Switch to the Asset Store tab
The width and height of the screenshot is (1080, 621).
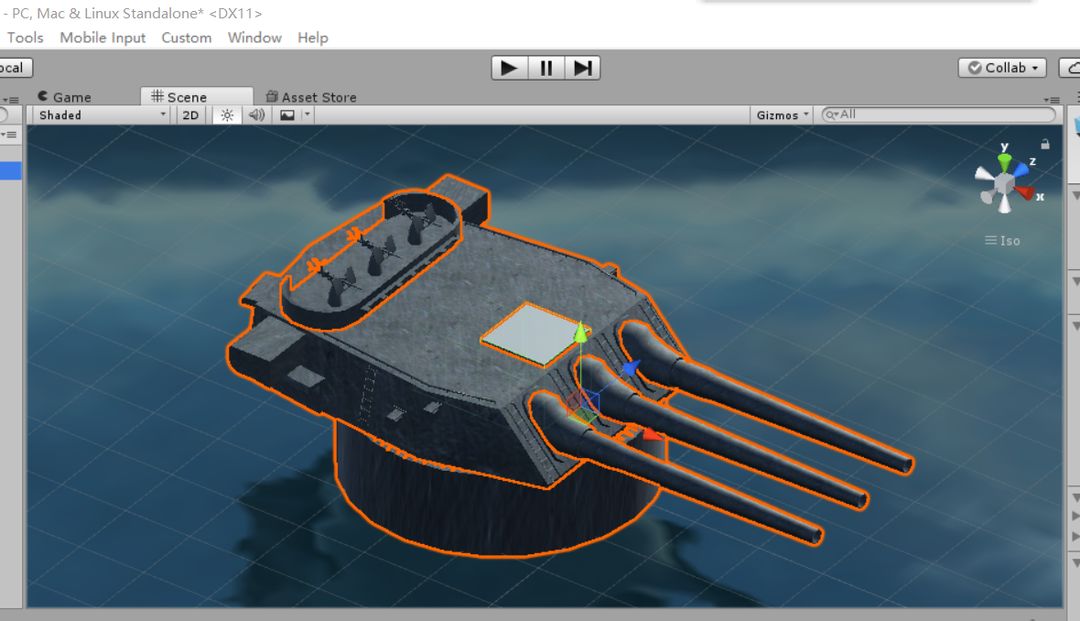(x=311, y=97)
